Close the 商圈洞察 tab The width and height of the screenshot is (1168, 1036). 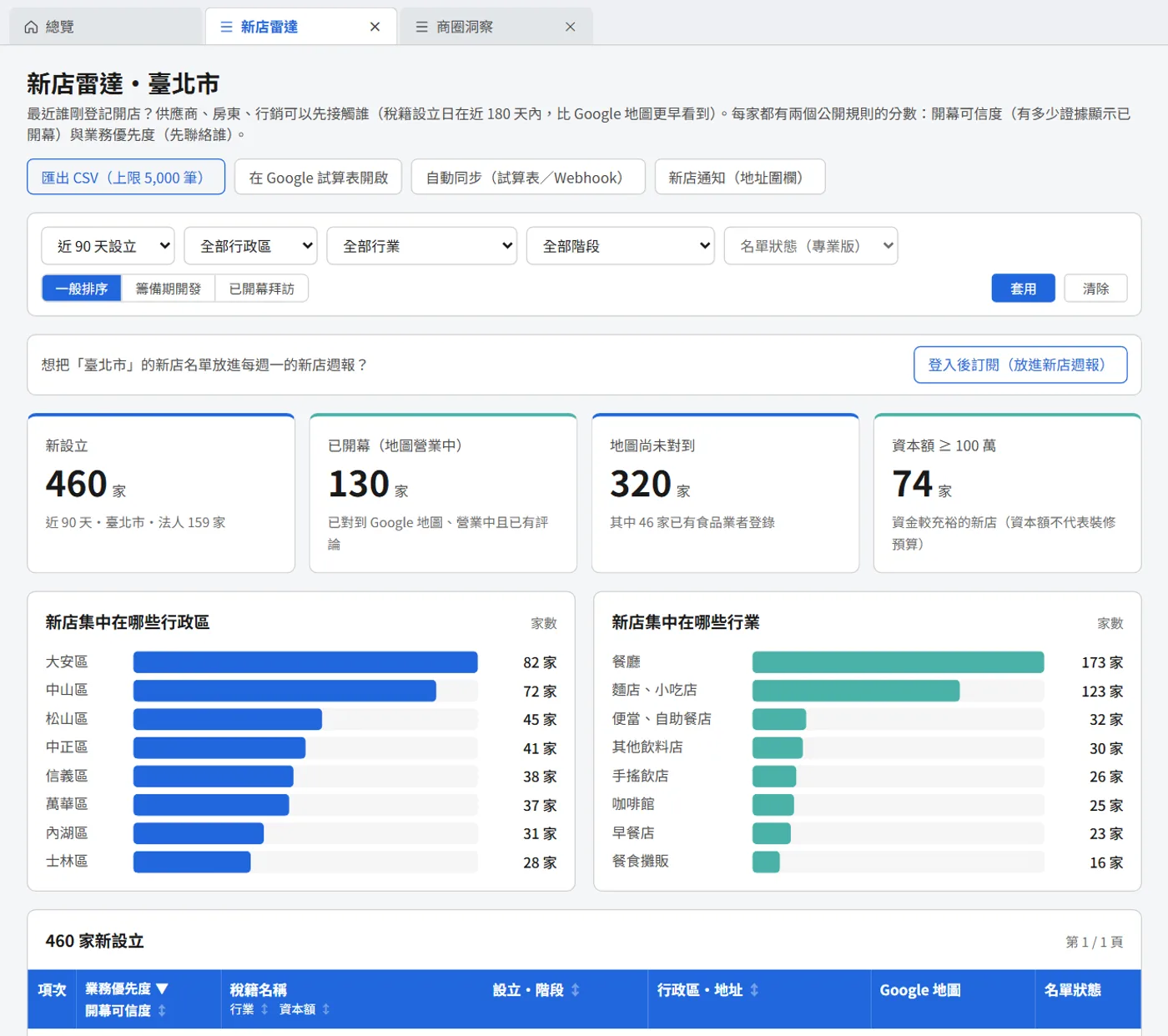point(570,27)
